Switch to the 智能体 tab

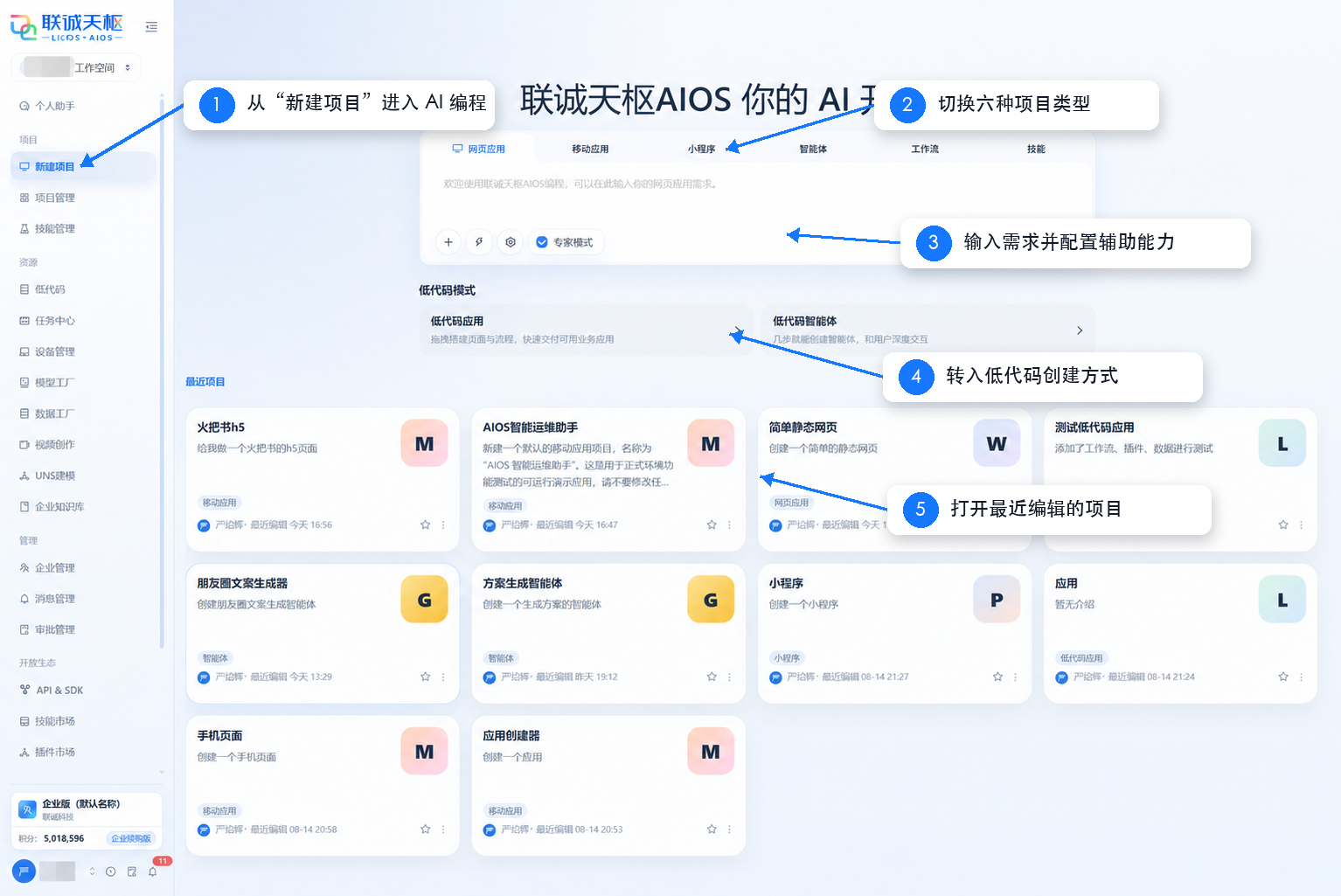point(813,149)
